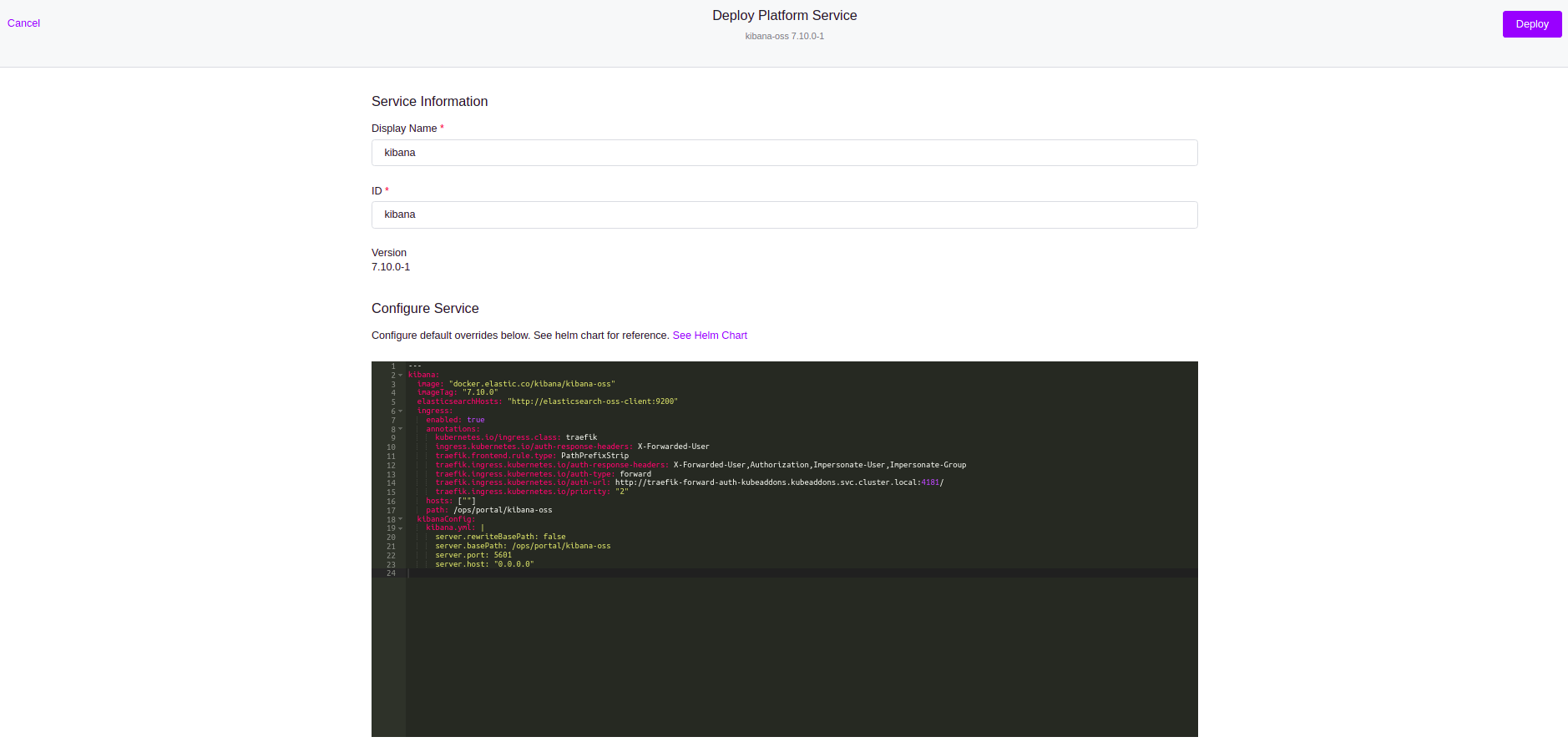Image resolution: width=1568 pixels, height=747 pixels.
Task: Click the elasticsearchHosts URL value
Action: (x=593, y=401)
